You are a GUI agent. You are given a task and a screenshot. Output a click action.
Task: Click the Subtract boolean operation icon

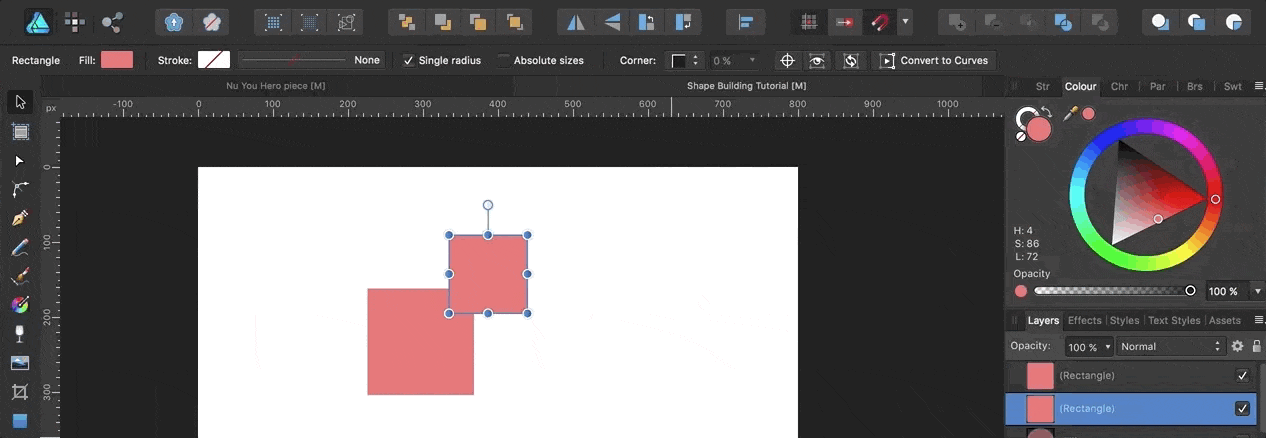point(994,21)
